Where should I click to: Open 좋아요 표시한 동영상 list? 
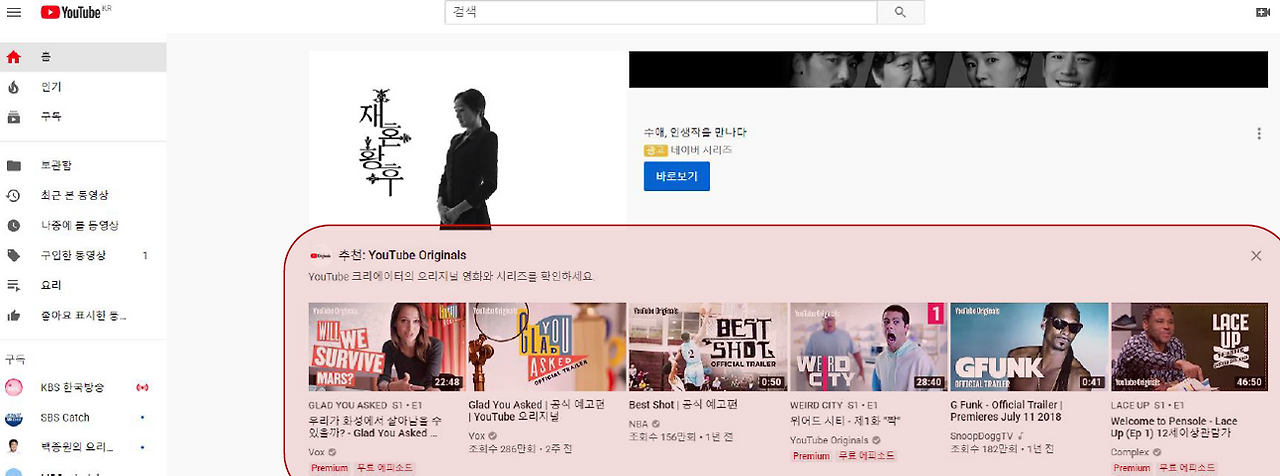[x=83, y=315]
